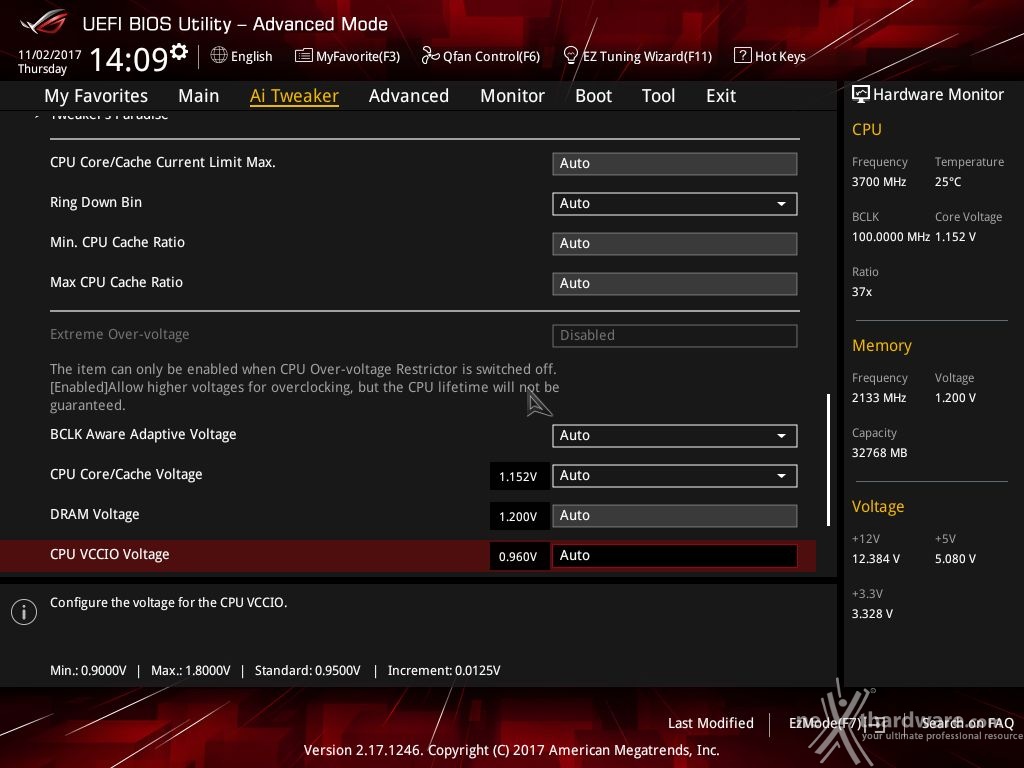The width and height of the screenshot is (1024, 768).
Task: Click the DRAM Voltage Auto field
Action: point(675,516)
